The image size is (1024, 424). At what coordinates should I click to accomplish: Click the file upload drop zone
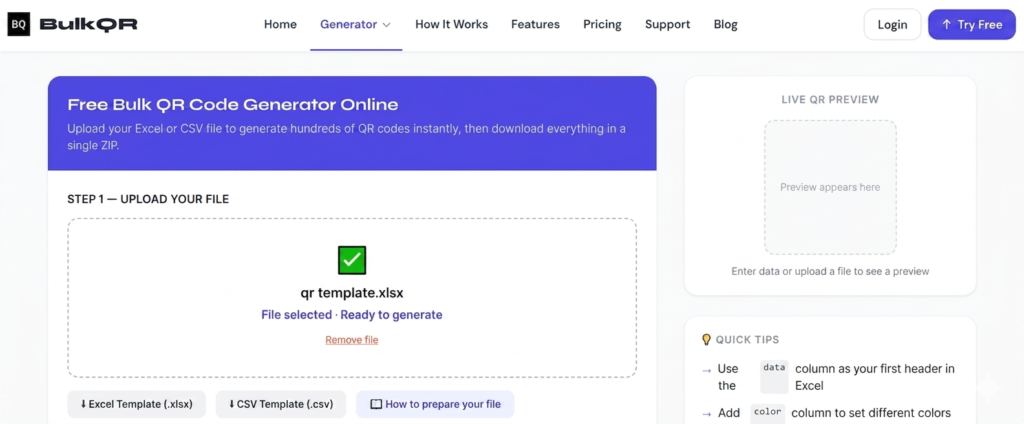coord(352,298)
